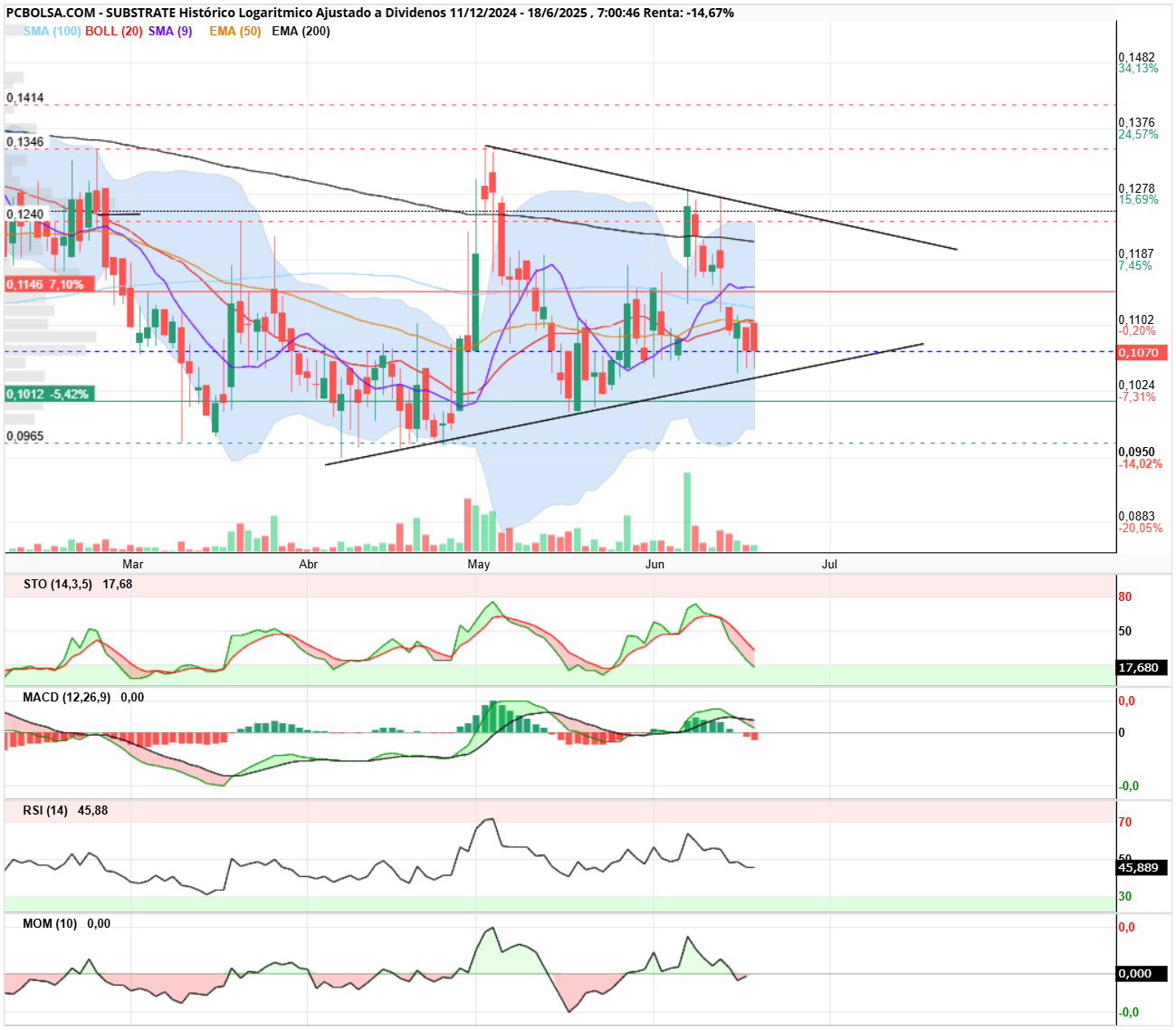Image resolution: width=1176 pixels, height=1030 pixels.
Task: Click the RSI 30 level label
Action: point(1125,896)
